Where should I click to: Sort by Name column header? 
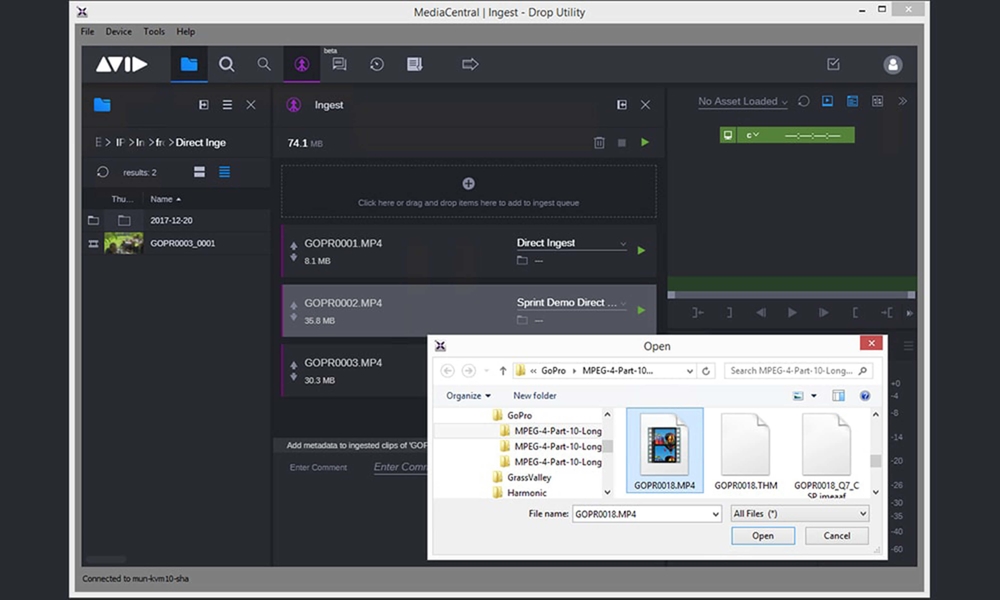[x=165, y=199]
